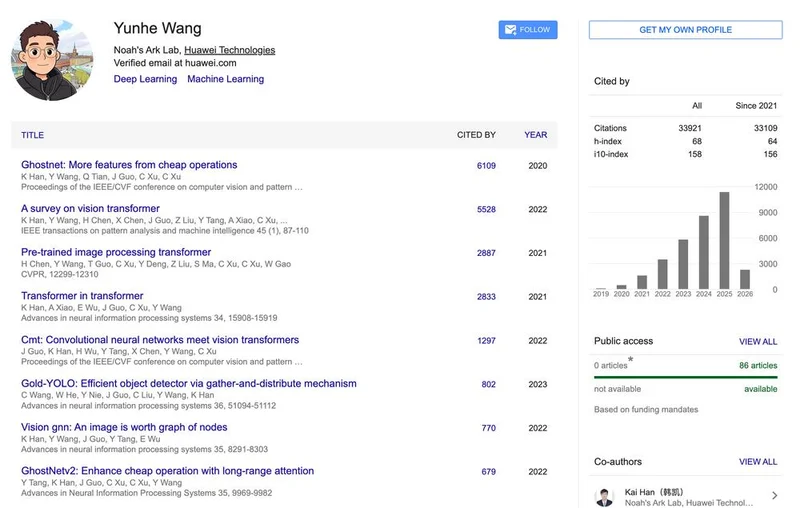Open the Ghostnet paper title

[129, 165]
